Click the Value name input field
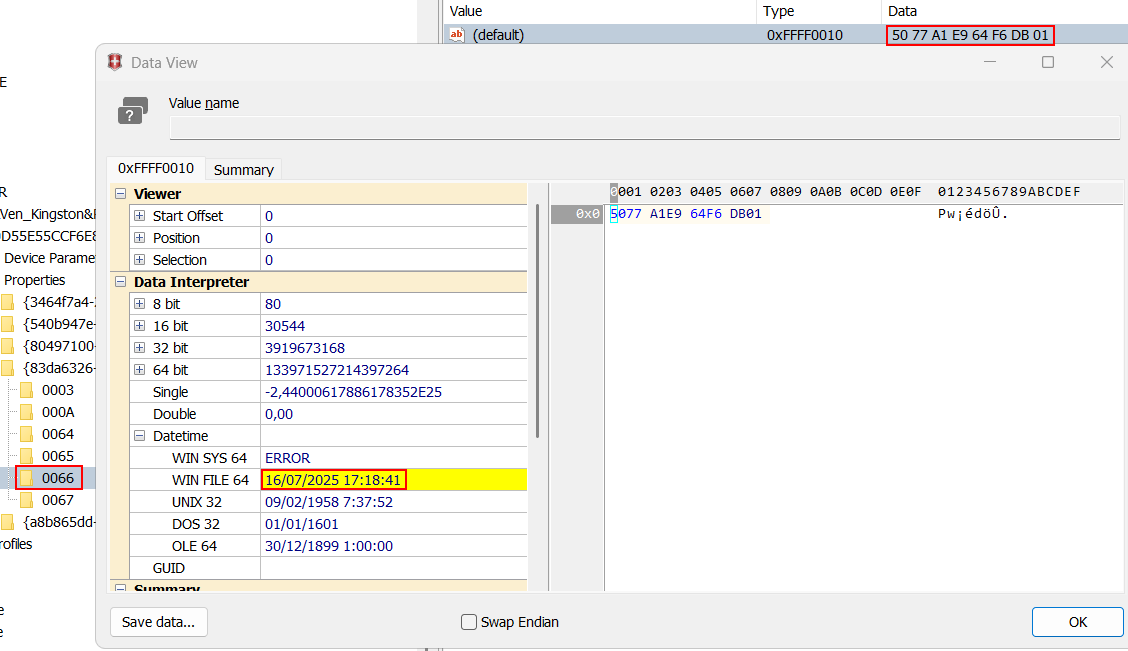 (644, 128)
